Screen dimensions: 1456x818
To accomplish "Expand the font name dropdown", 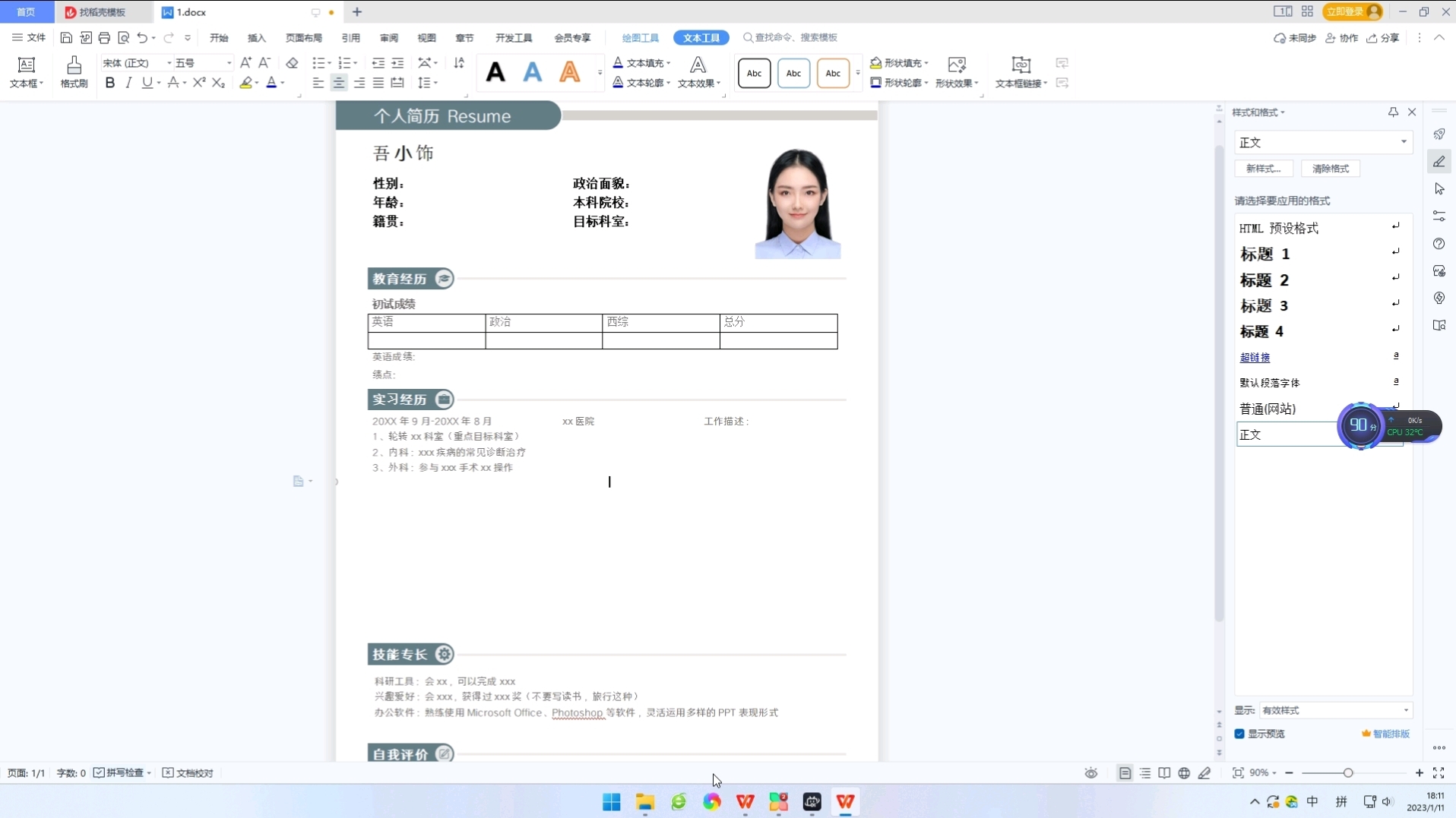I will (x=170, y=63).
